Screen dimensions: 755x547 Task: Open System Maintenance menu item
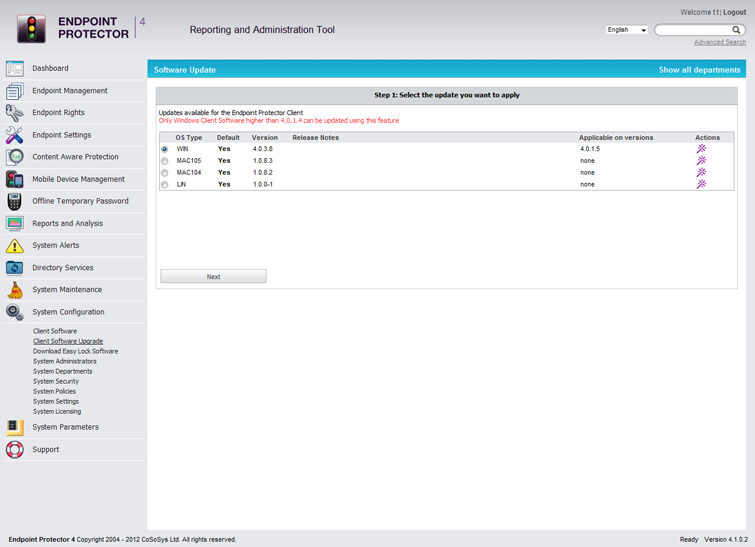[67, 289]
